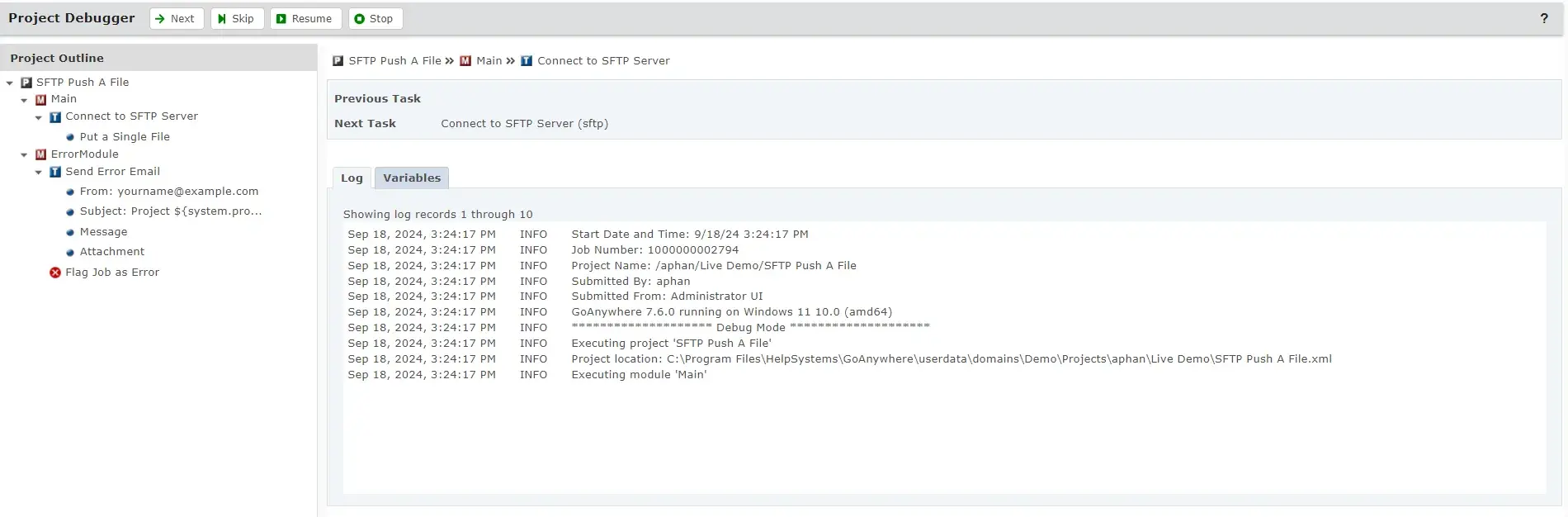Click the red Flag Job as Error icon
The image size is (1568, 517).
click(55, 273)
